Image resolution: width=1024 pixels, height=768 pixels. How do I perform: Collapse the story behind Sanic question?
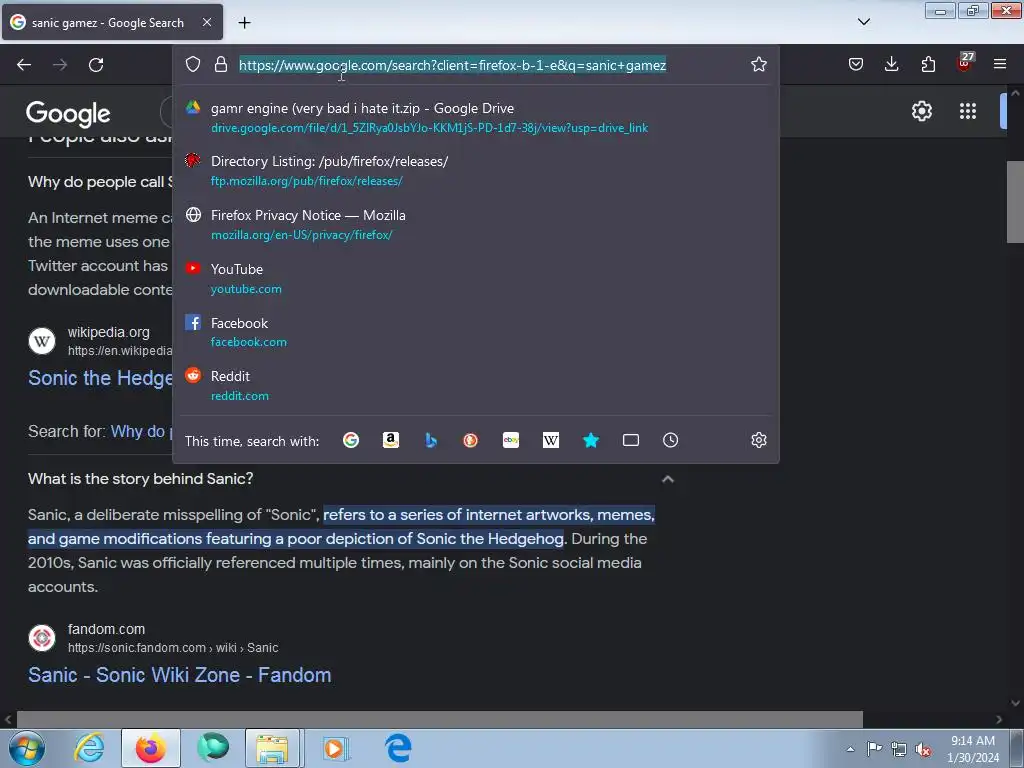pos(667,479)
